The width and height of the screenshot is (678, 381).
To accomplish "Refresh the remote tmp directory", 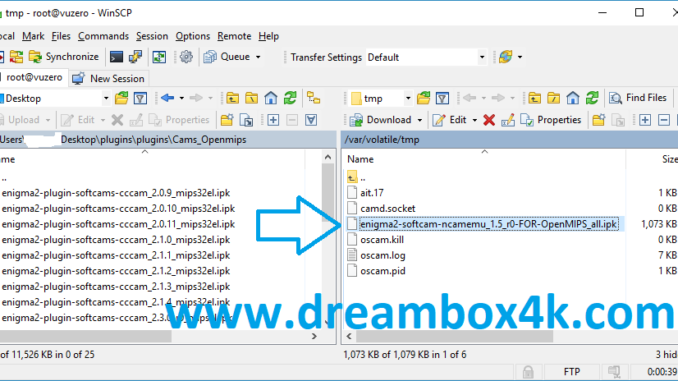I will (592, 98).
